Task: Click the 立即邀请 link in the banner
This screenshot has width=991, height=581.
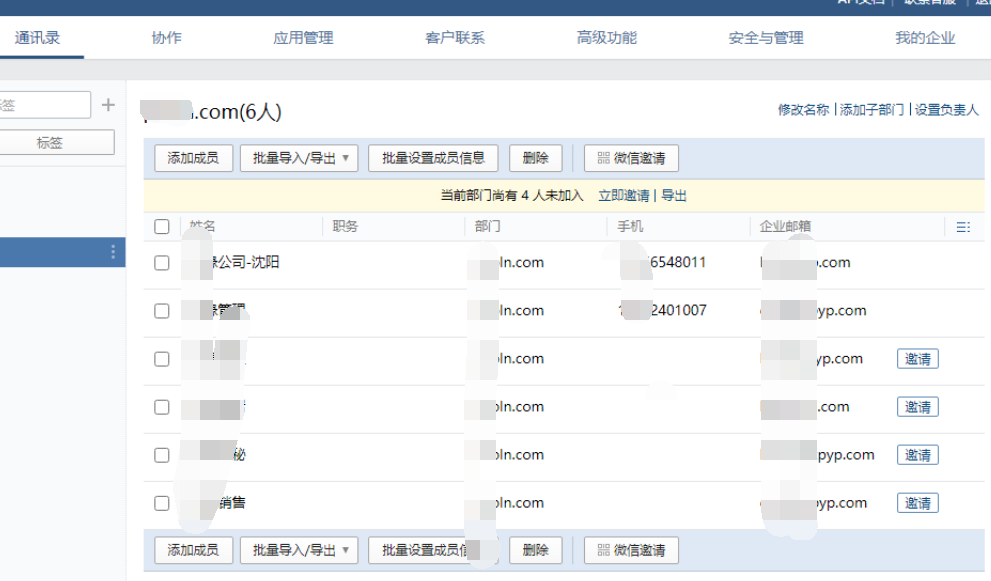Action: (x=623, y=195)
